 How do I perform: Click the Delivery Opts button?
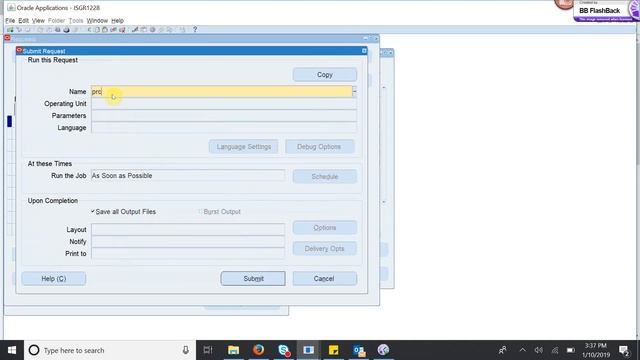tap(325, 249)
